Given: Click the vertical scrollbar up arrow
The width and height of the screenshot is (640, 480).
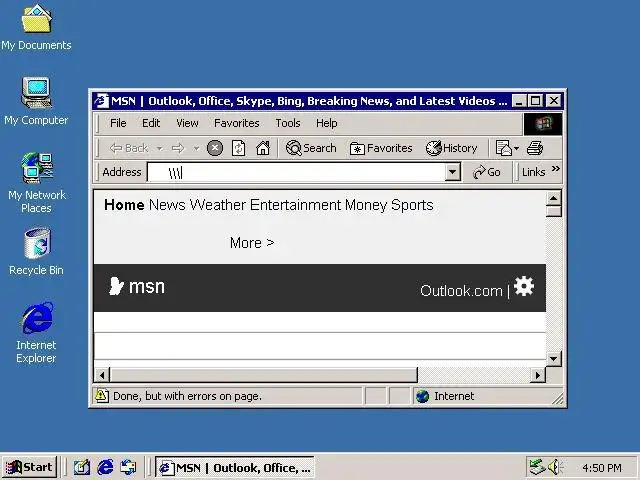Looking at the screenshot, I should click(553, 199).
